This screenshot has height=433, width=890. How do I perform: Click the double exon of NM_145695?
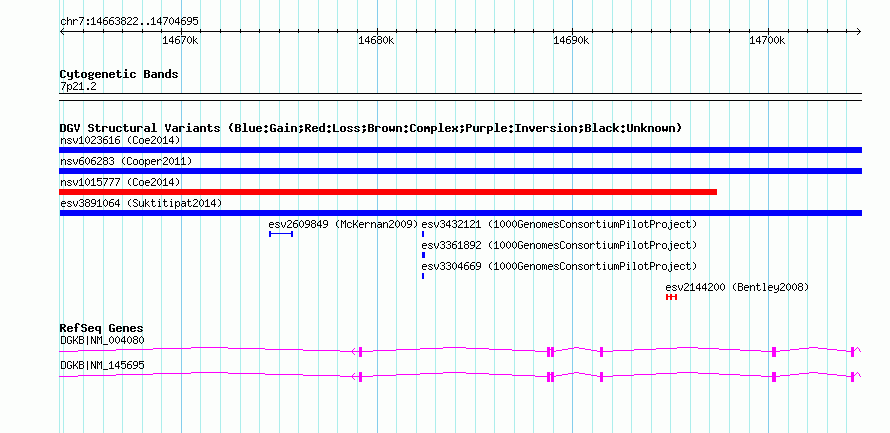click(x=550, y=376)
